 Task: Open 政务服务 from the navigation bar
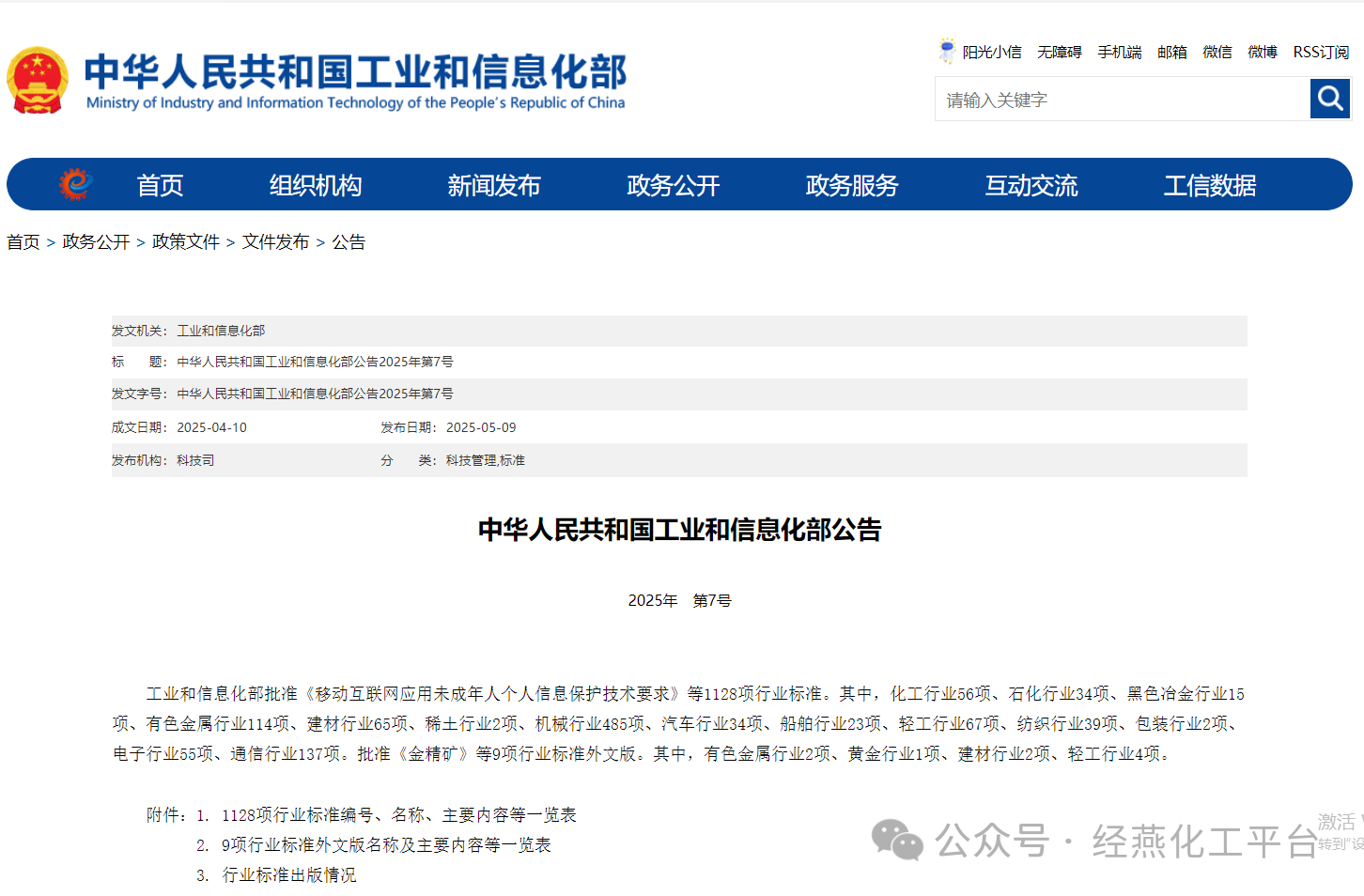click(x=852, y=185)
